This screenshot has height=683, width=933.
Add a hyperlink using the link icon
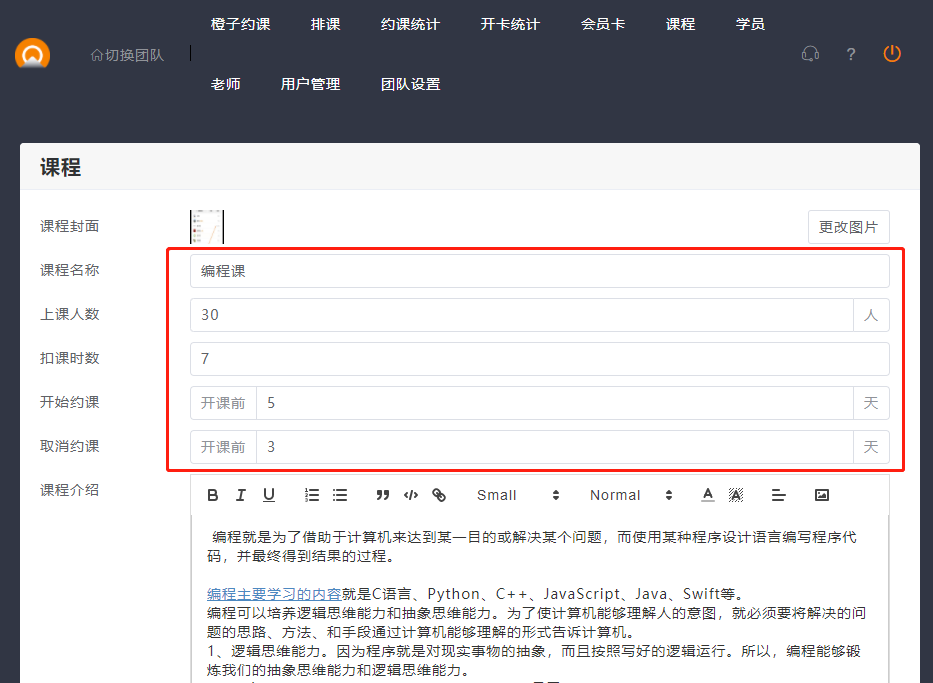[439, 495]
